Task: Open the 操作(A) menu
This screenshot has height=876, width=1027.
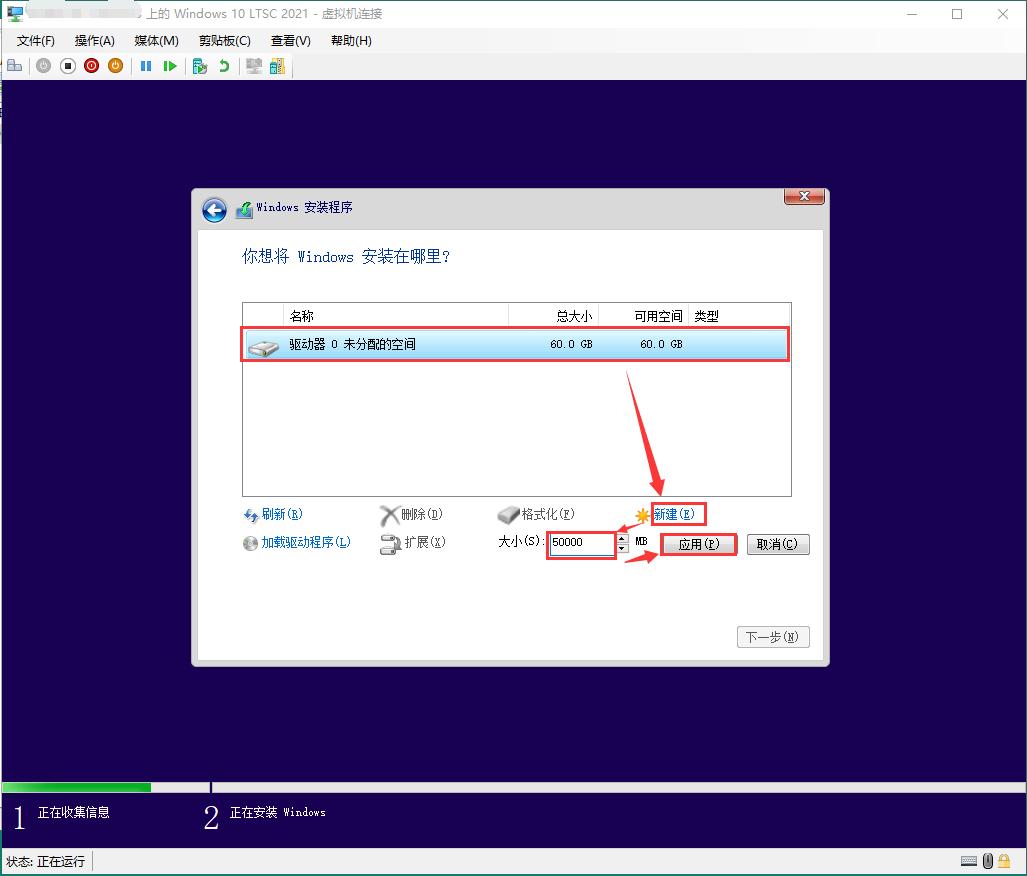Action: pos(94,41)
